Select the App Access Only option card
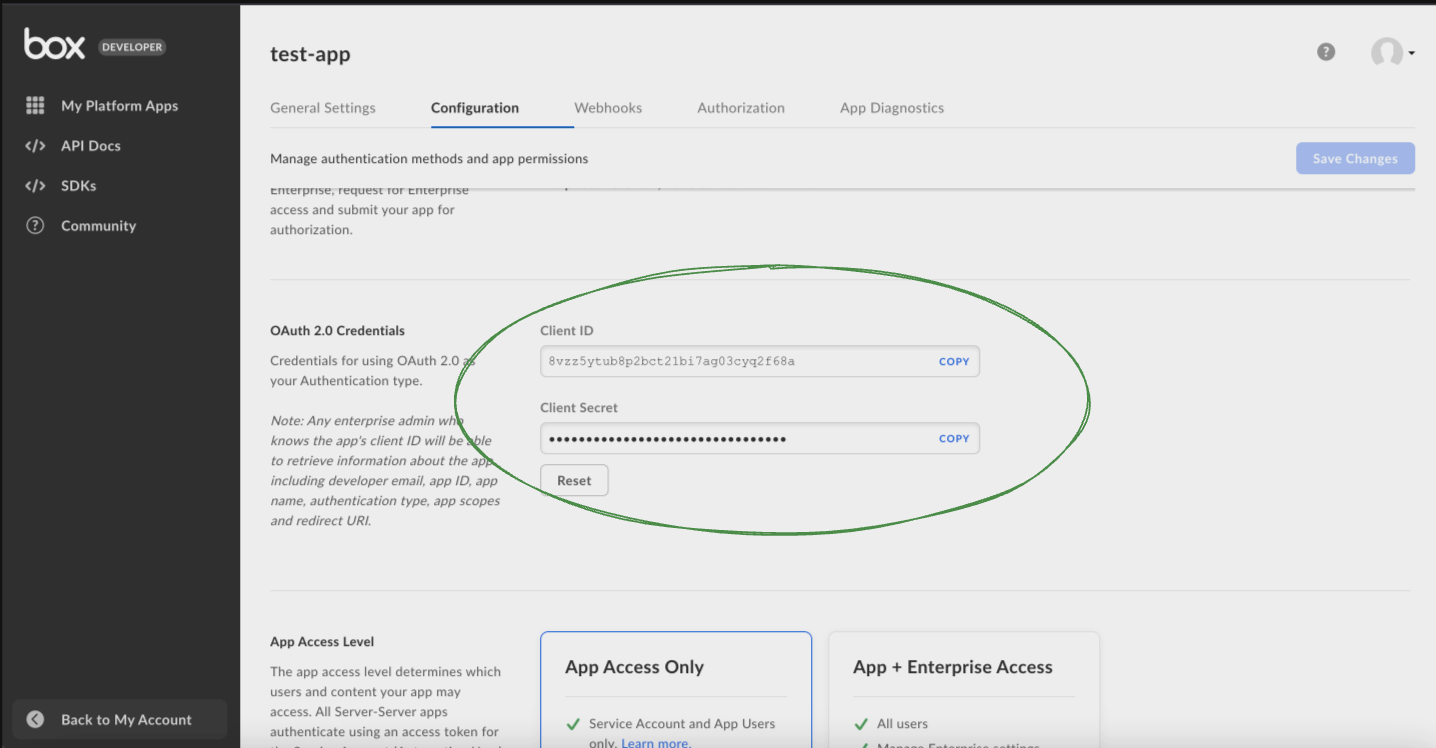The width and height of the screenshot is (1436, 748). pos(676,689)
